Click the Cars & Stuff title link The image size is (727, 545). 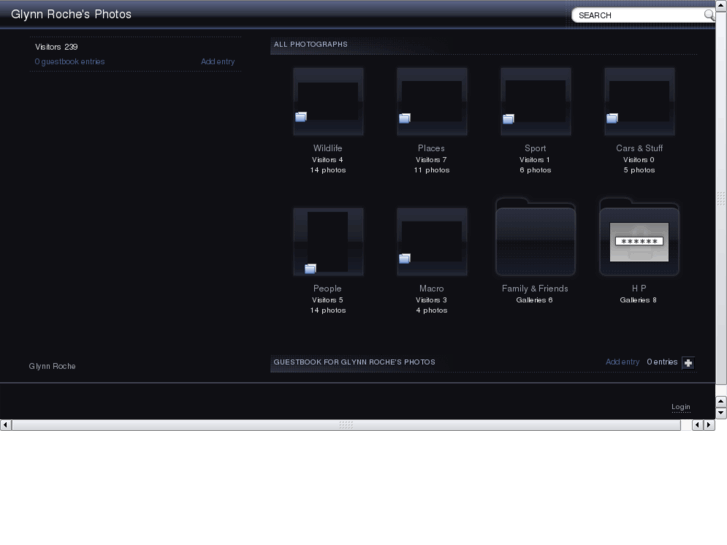pos(639,148)
